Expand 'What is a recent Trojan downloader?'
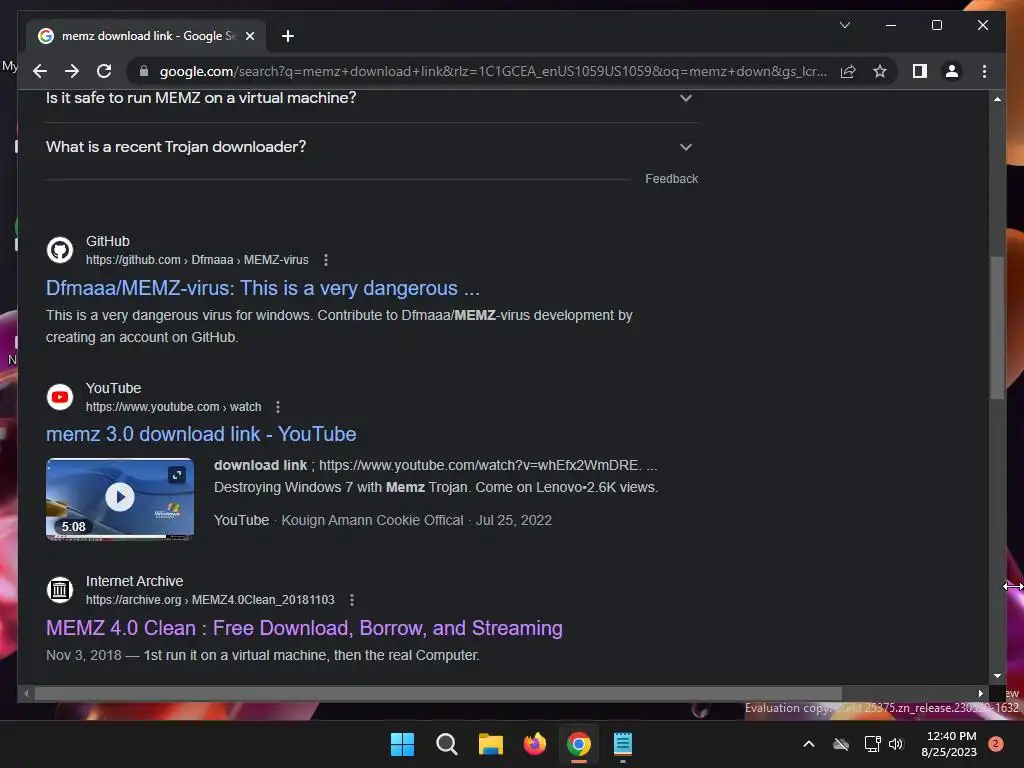Viewport: 1024px width, 768px height. (x=372, y=147)
